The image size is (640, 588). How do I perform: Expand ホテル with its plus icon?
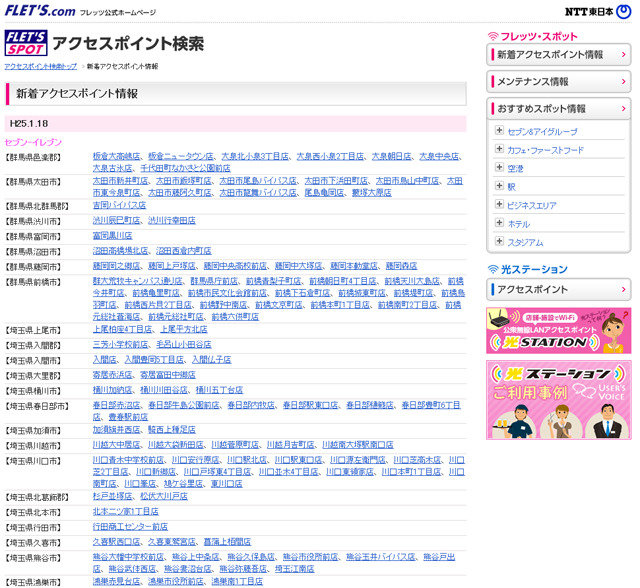pyautogui.click(x=499, y=222)
